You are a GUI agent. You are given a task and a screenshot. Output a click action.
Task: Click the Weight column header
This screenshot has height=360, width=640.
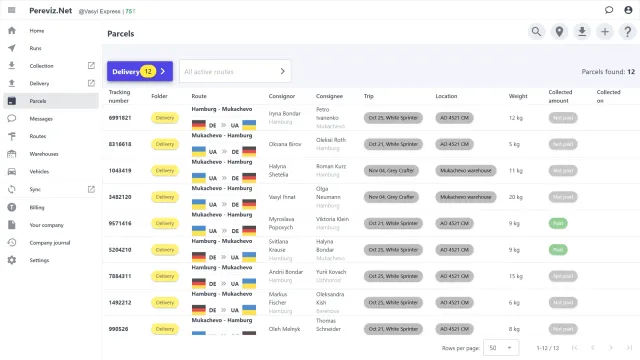click(518, 96)
